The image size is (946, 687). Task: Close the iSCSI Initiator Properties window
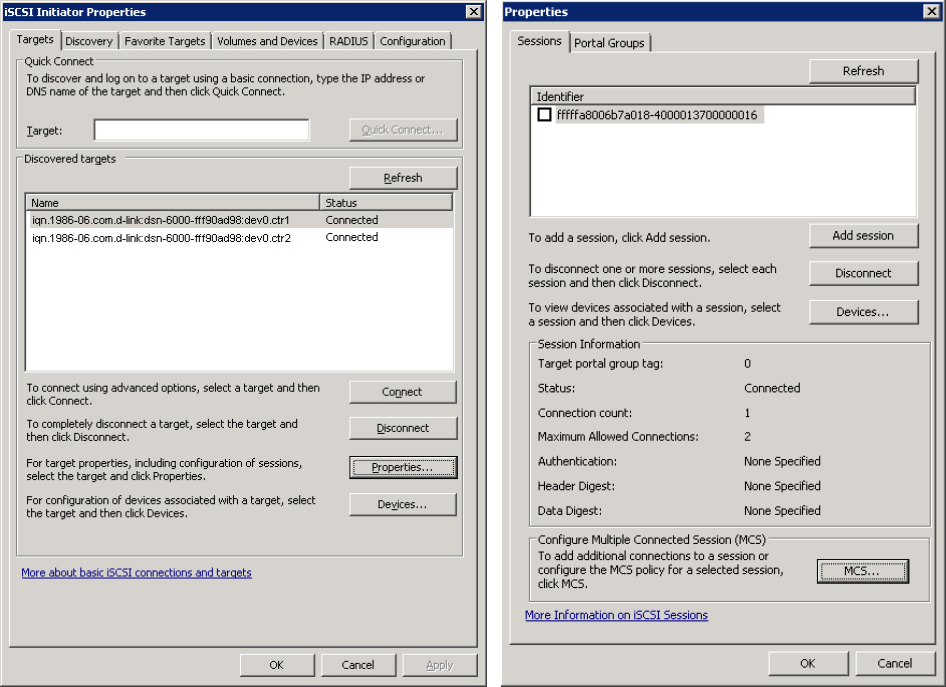[474, 11]
